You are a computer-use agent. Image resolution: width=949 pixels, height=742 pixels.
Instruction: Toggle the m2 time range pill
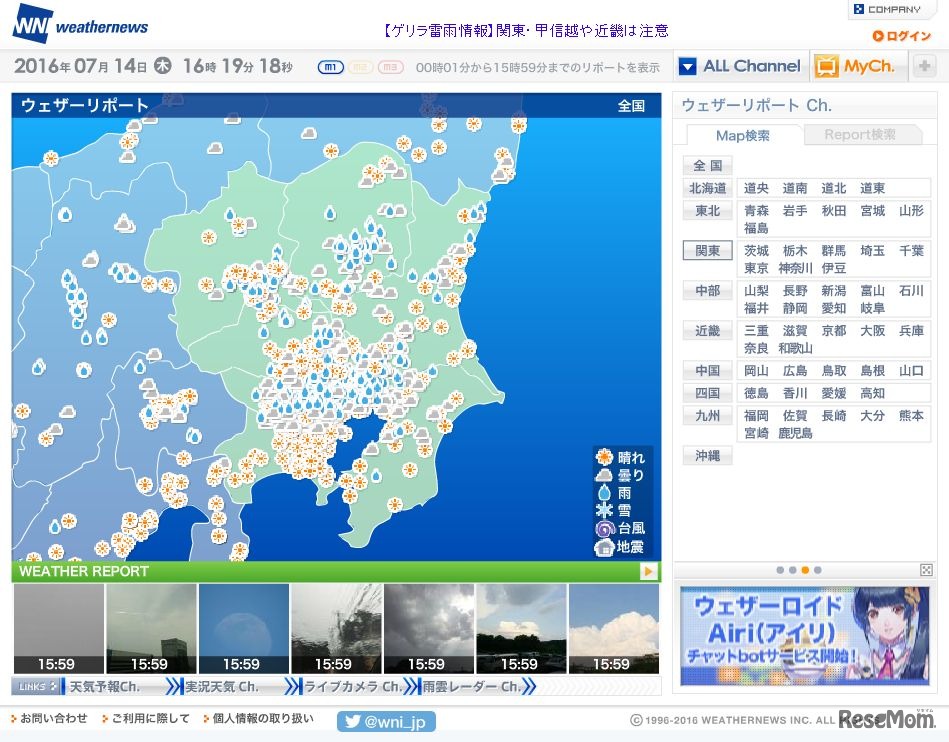[361, 67]
